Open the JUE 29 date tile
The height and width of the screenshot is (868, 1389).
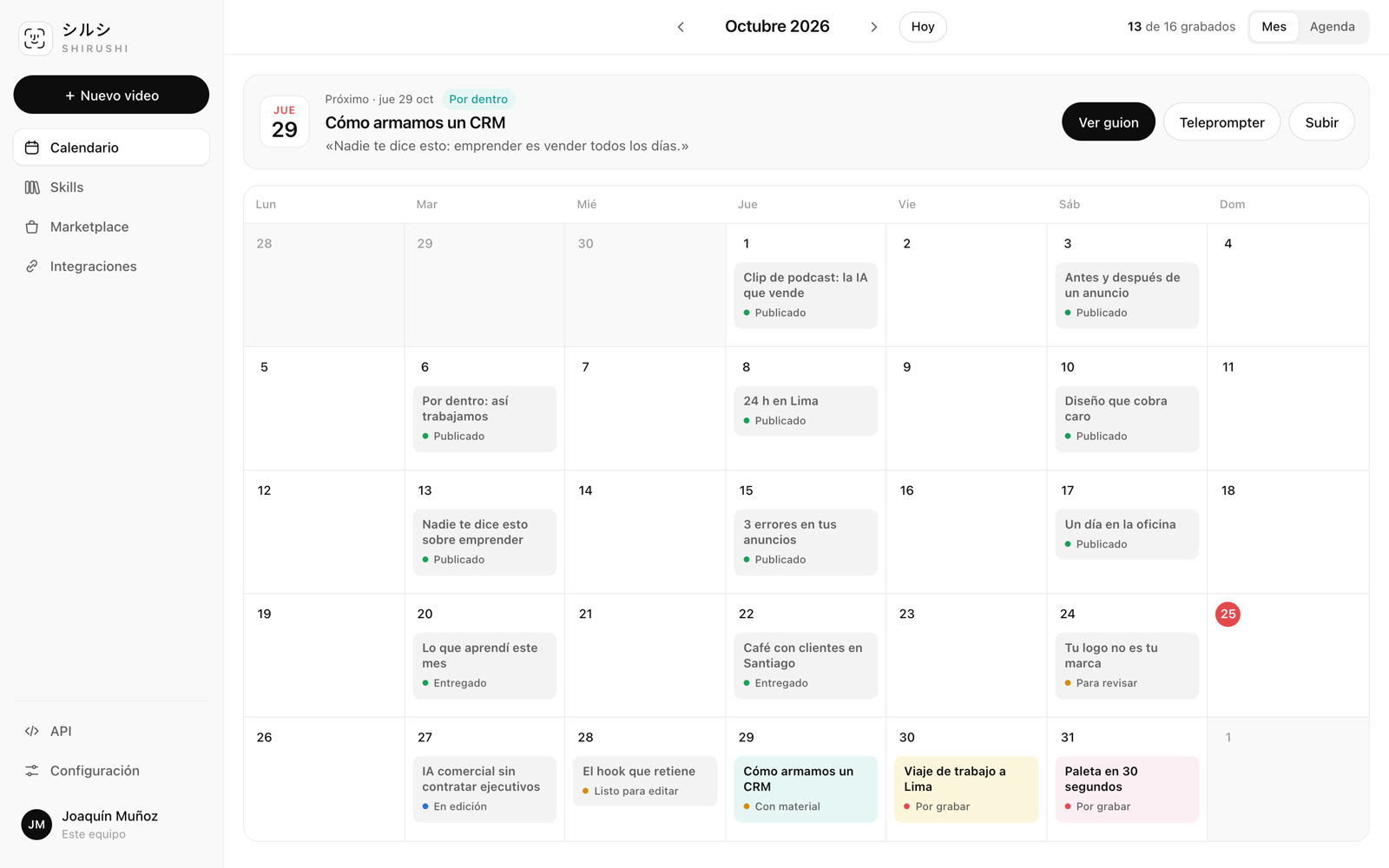285,122
